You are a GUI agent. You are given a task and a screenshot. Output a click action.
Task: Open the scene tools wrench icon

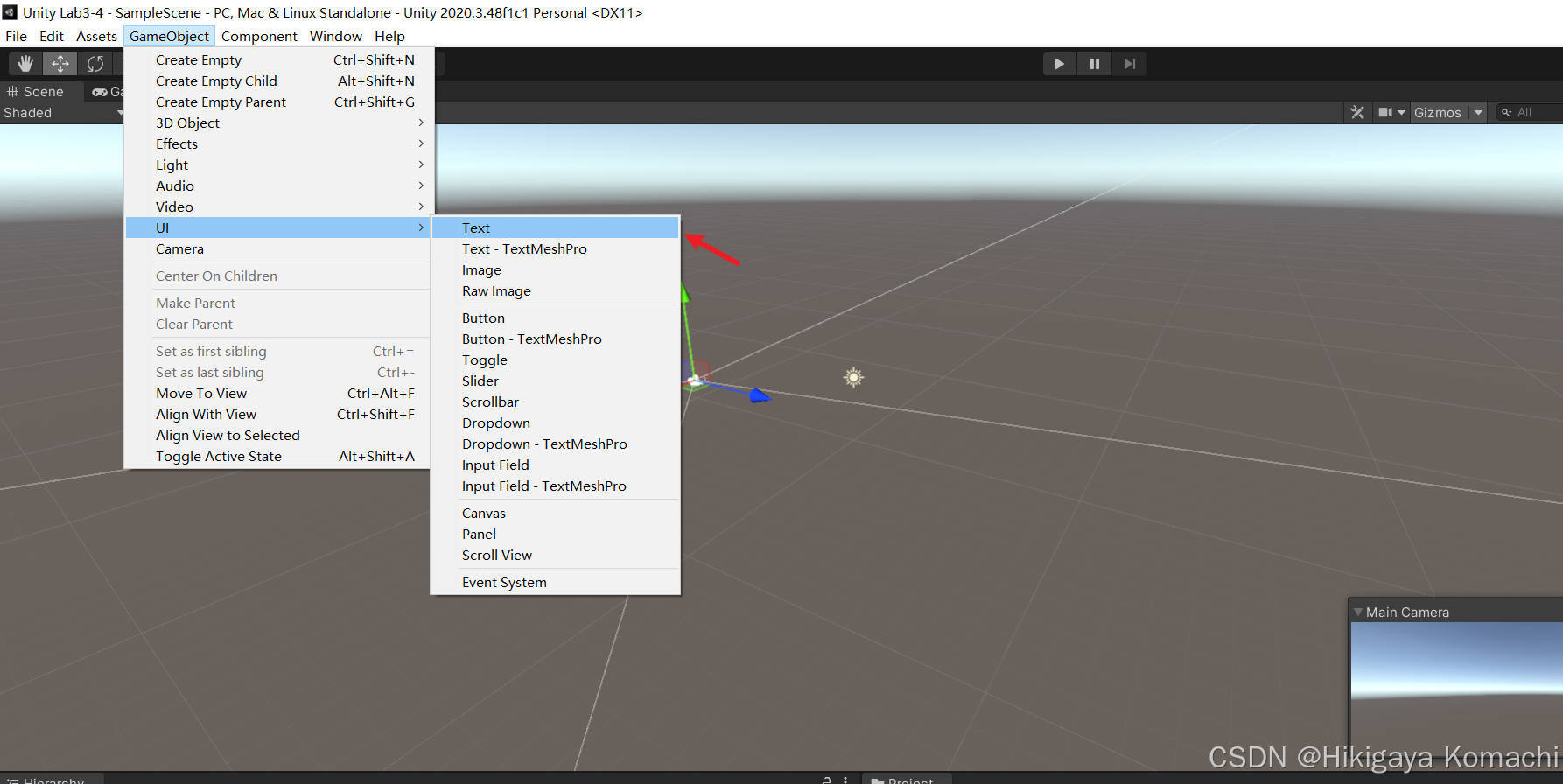pyautogui.click(x=1357, y=112)
